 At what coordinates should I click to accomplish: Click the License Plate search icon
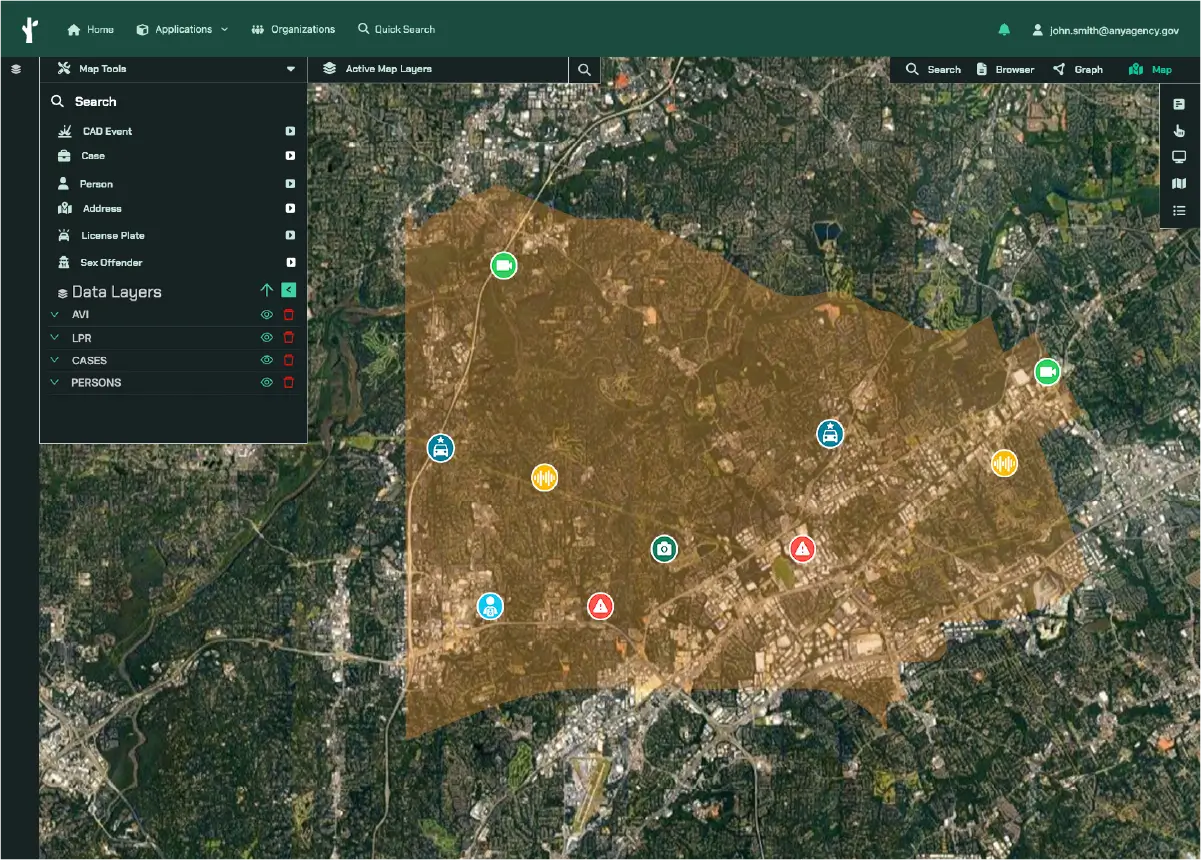click(x=62, y=235)
